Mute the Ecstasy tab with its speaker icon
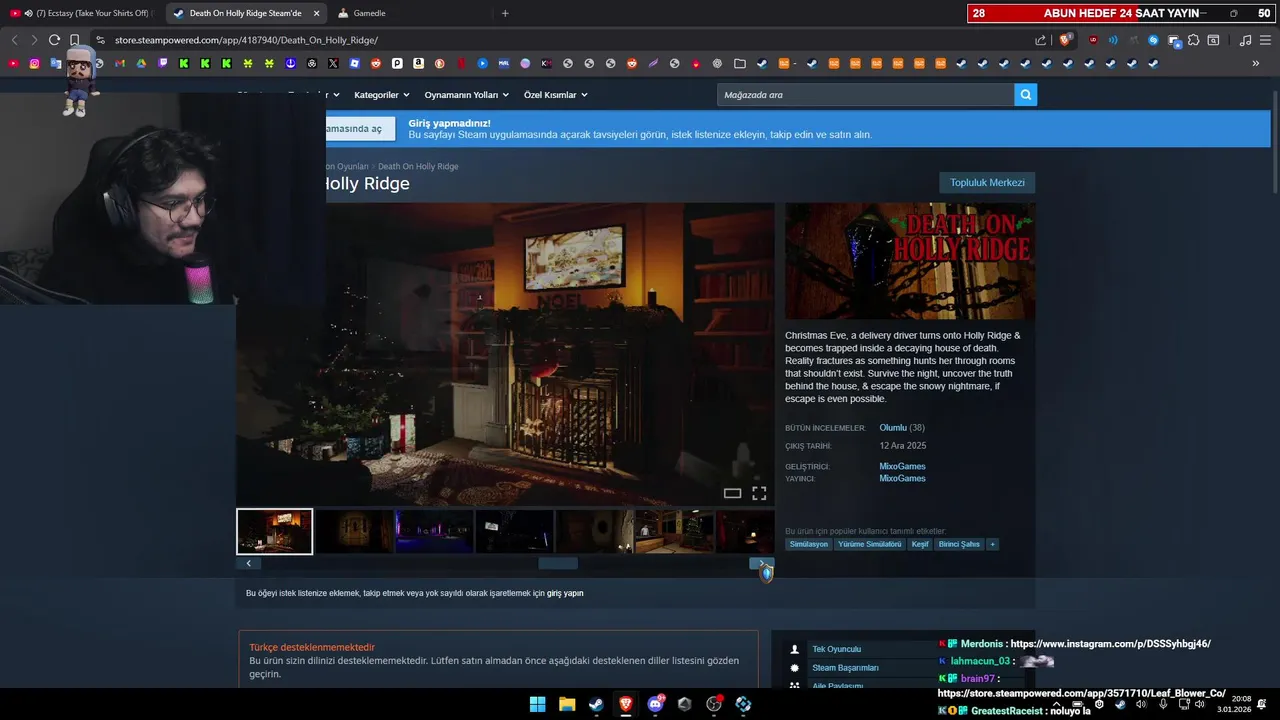This screenshot has width=1280, height=720. 28,13
